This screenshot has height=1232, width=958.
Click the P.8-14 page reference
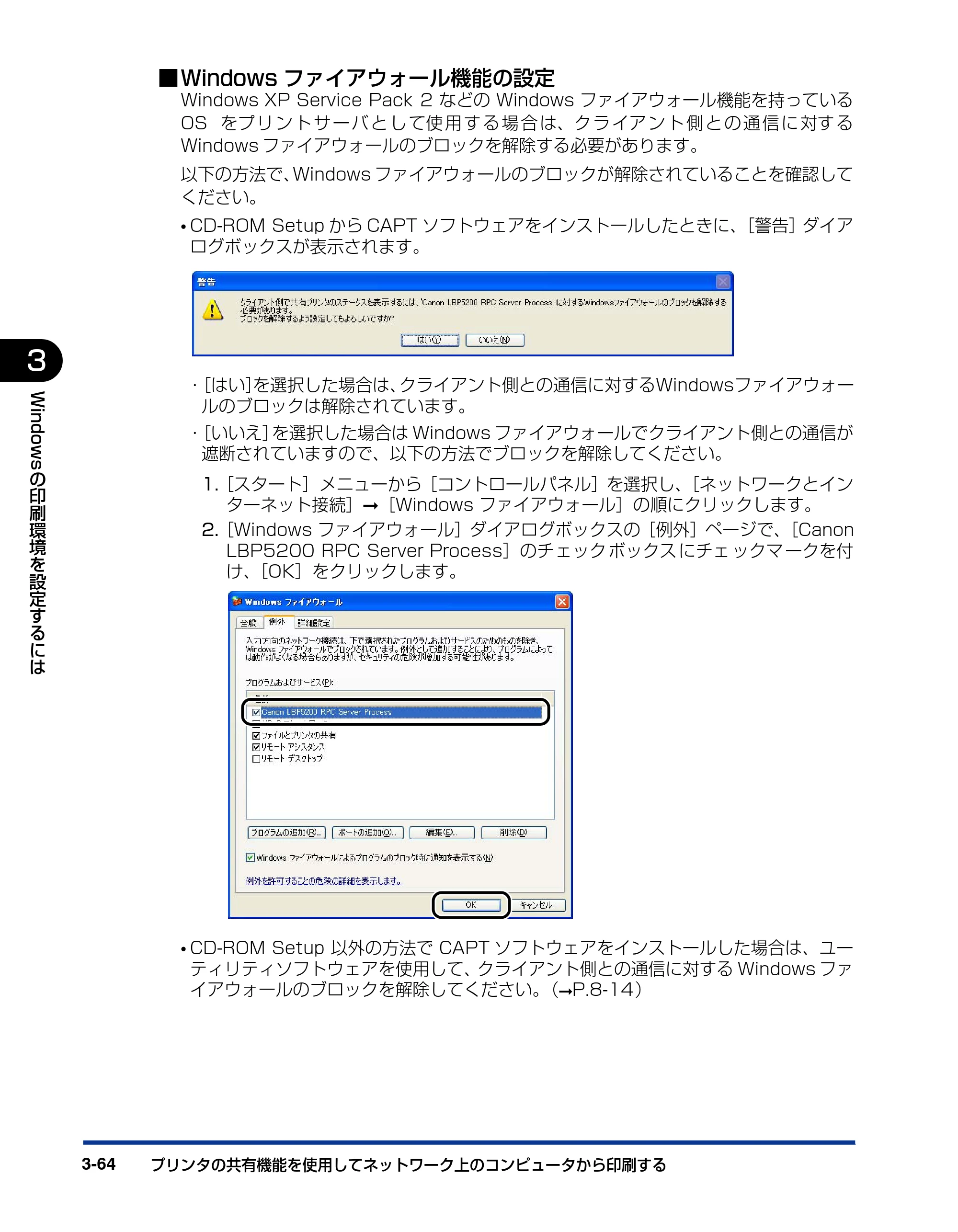pyautogui.click(x=603, y=990)
